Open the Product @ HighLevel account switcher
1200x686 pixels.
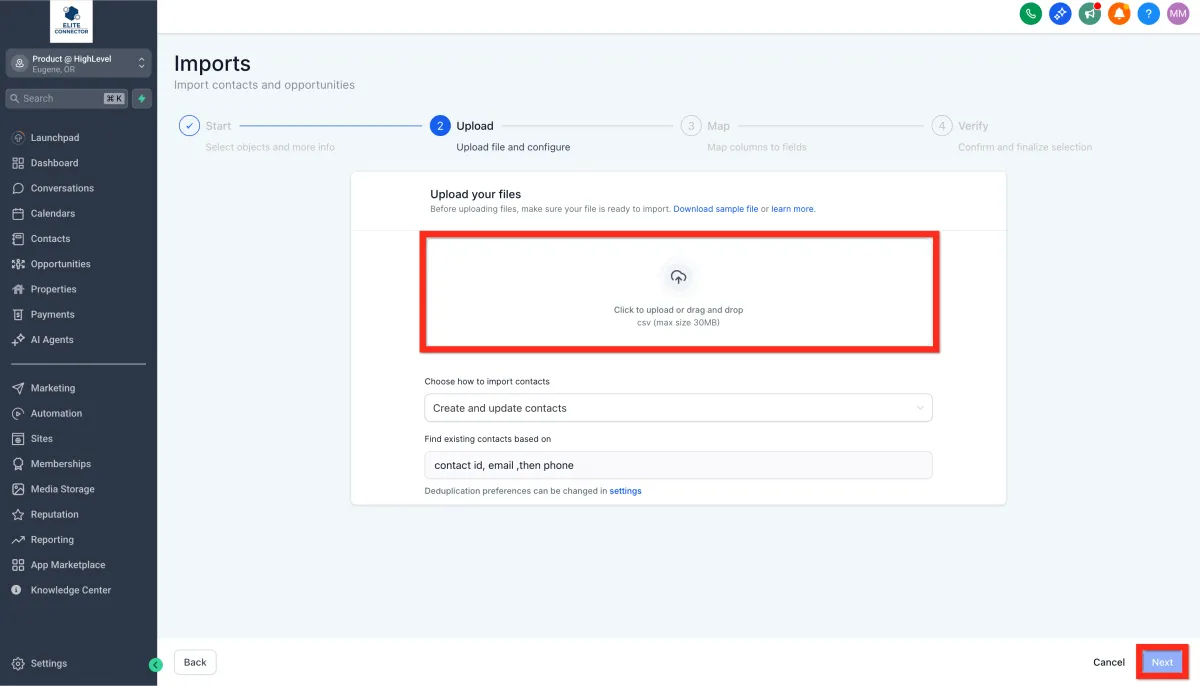click(x=78, y=63)
